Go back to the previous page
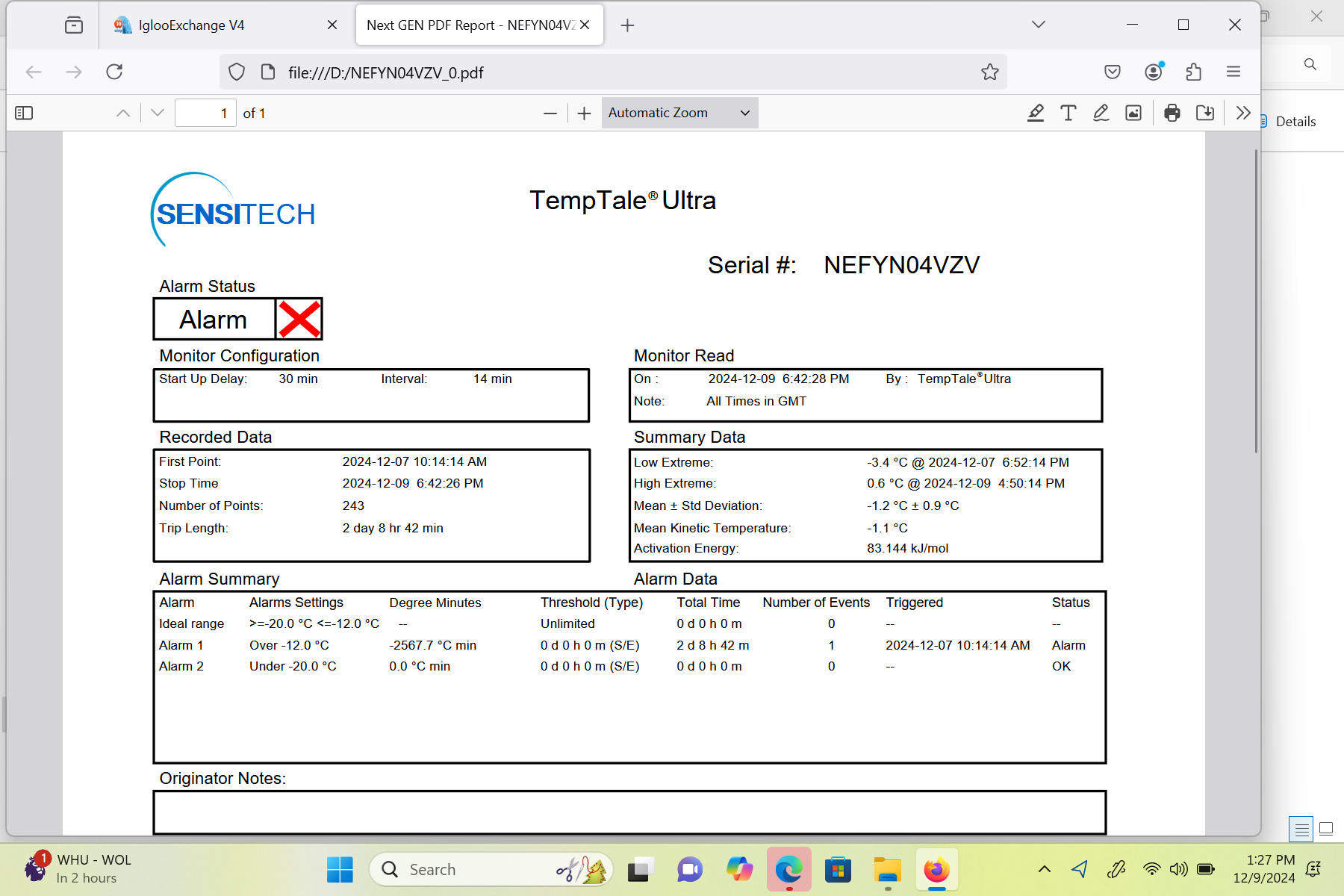Screen dimensions: 1344x896 pos(34,72)
